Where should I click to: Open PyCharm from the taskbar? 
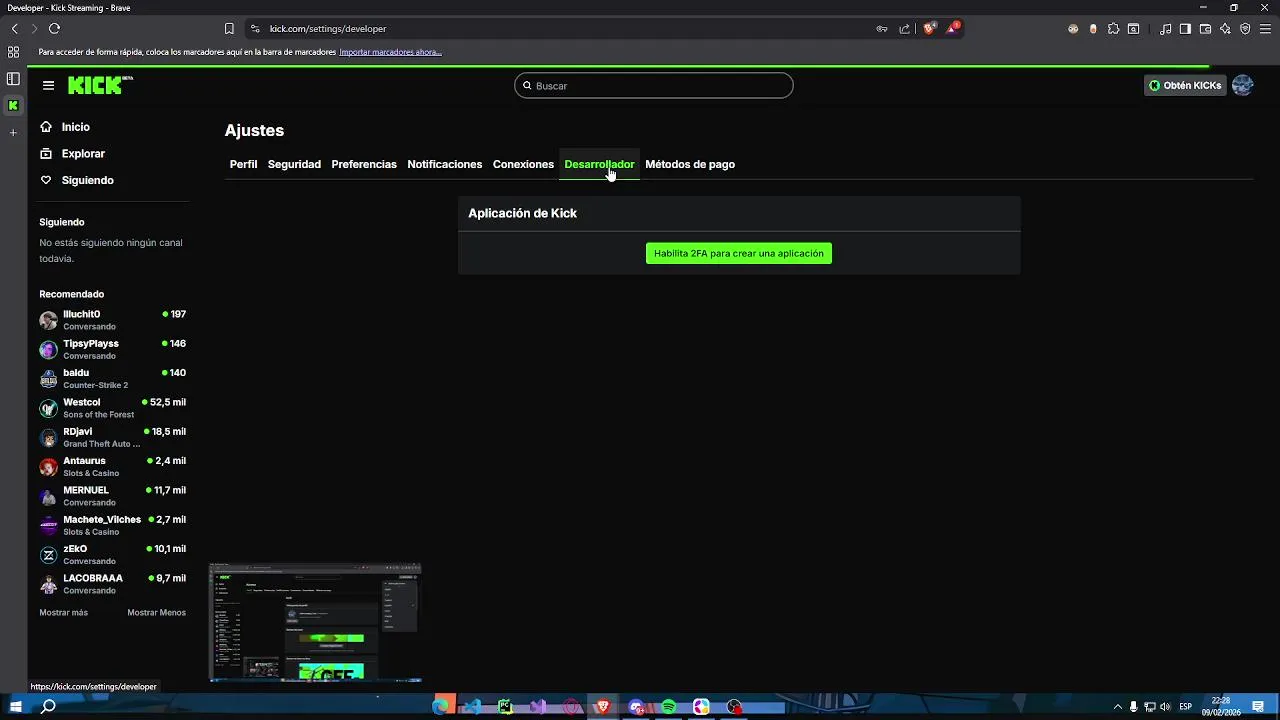pos(506,707)
